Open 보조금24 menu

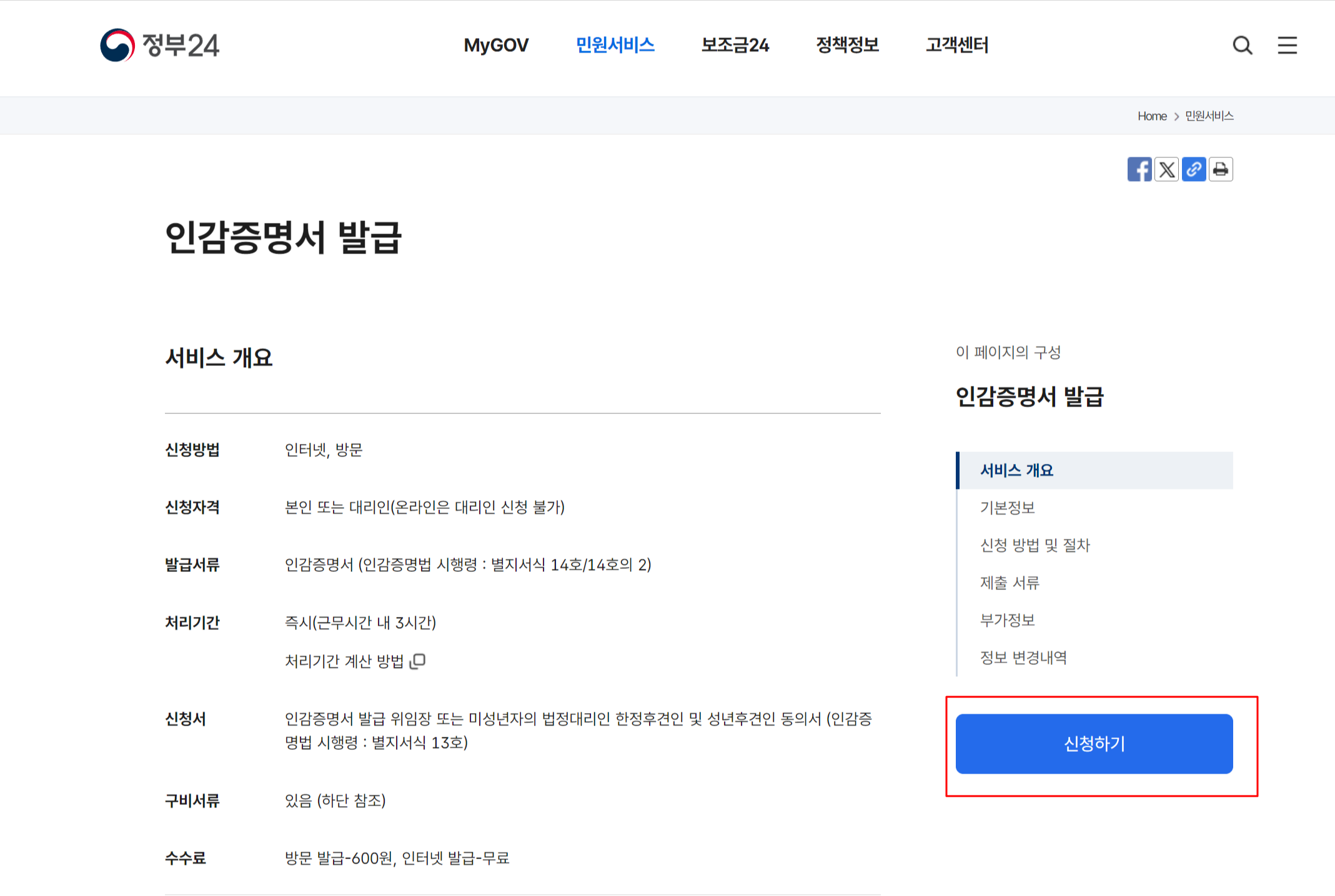click(735, 45)
